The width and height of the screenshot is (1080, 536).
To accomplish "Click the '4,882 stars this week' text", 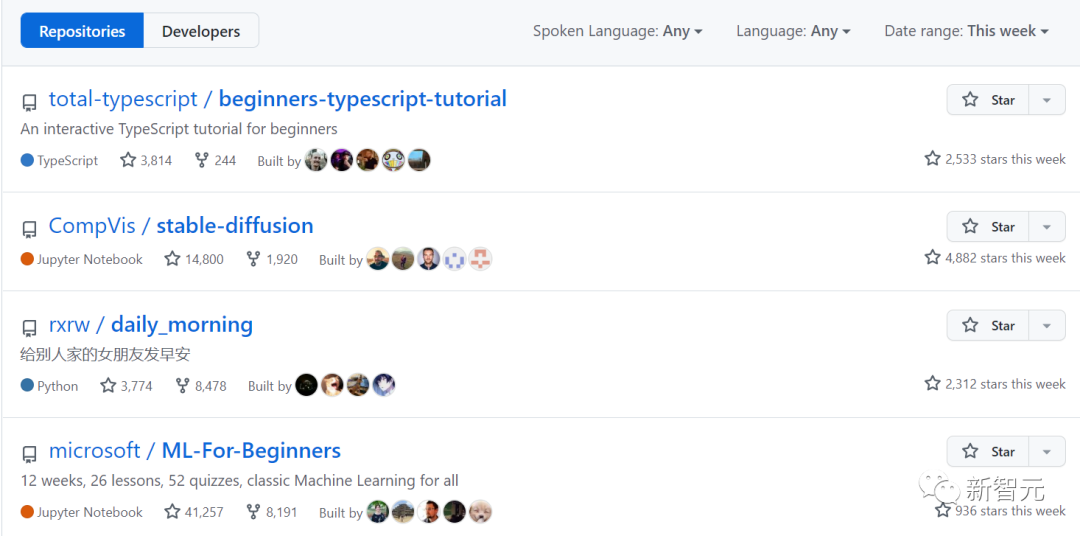I will pyautogui.click(x=1005, y=258).
